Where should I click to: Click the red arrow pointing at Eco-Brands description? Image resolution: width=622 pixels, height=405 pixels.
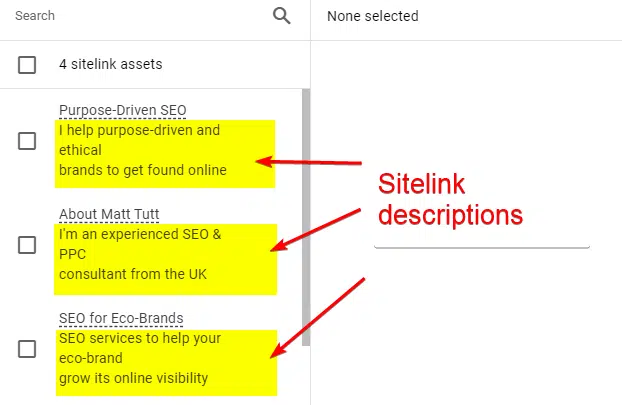(x=318, y=315)
